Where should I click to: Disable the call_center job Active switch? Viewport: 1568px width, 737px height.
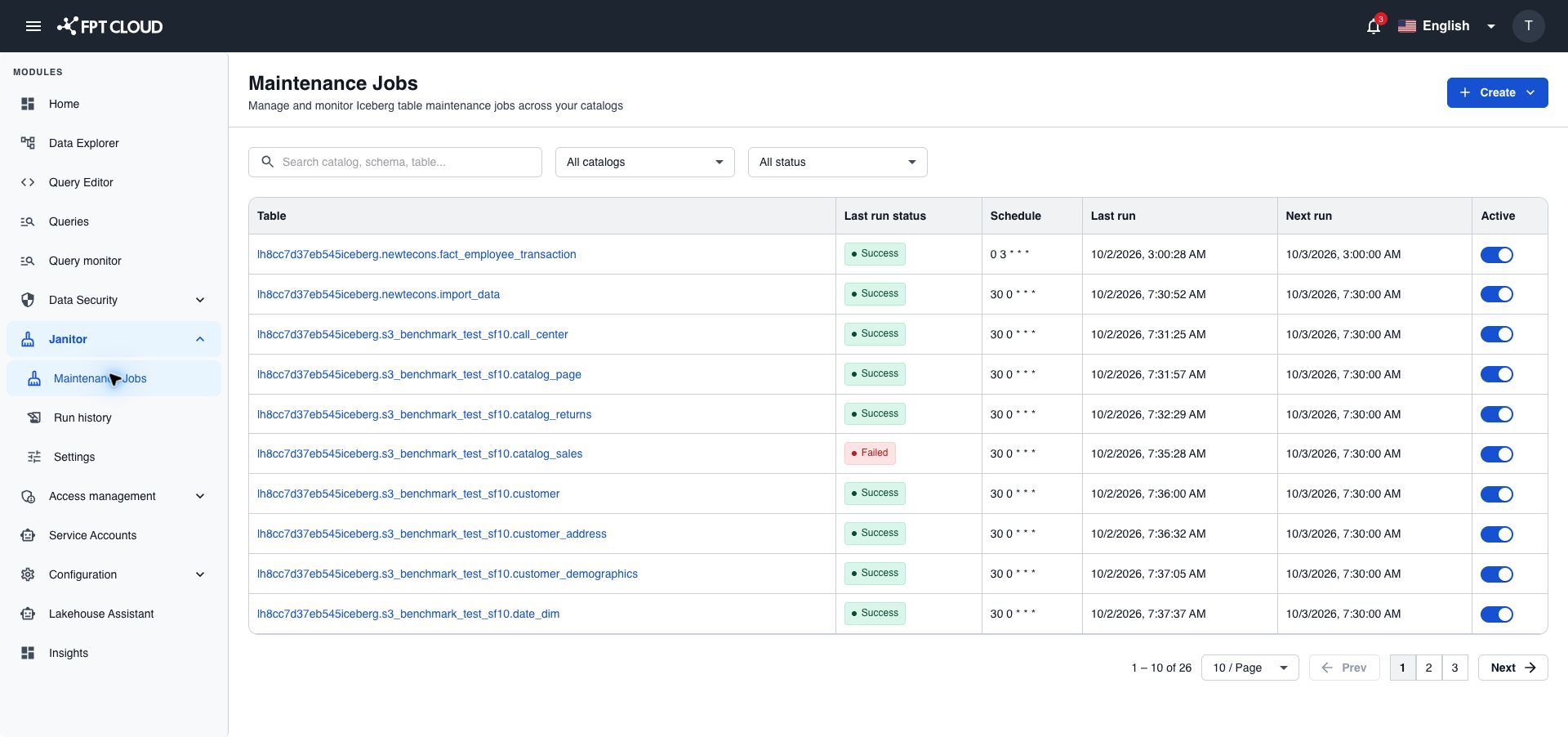pos(1496,334)
